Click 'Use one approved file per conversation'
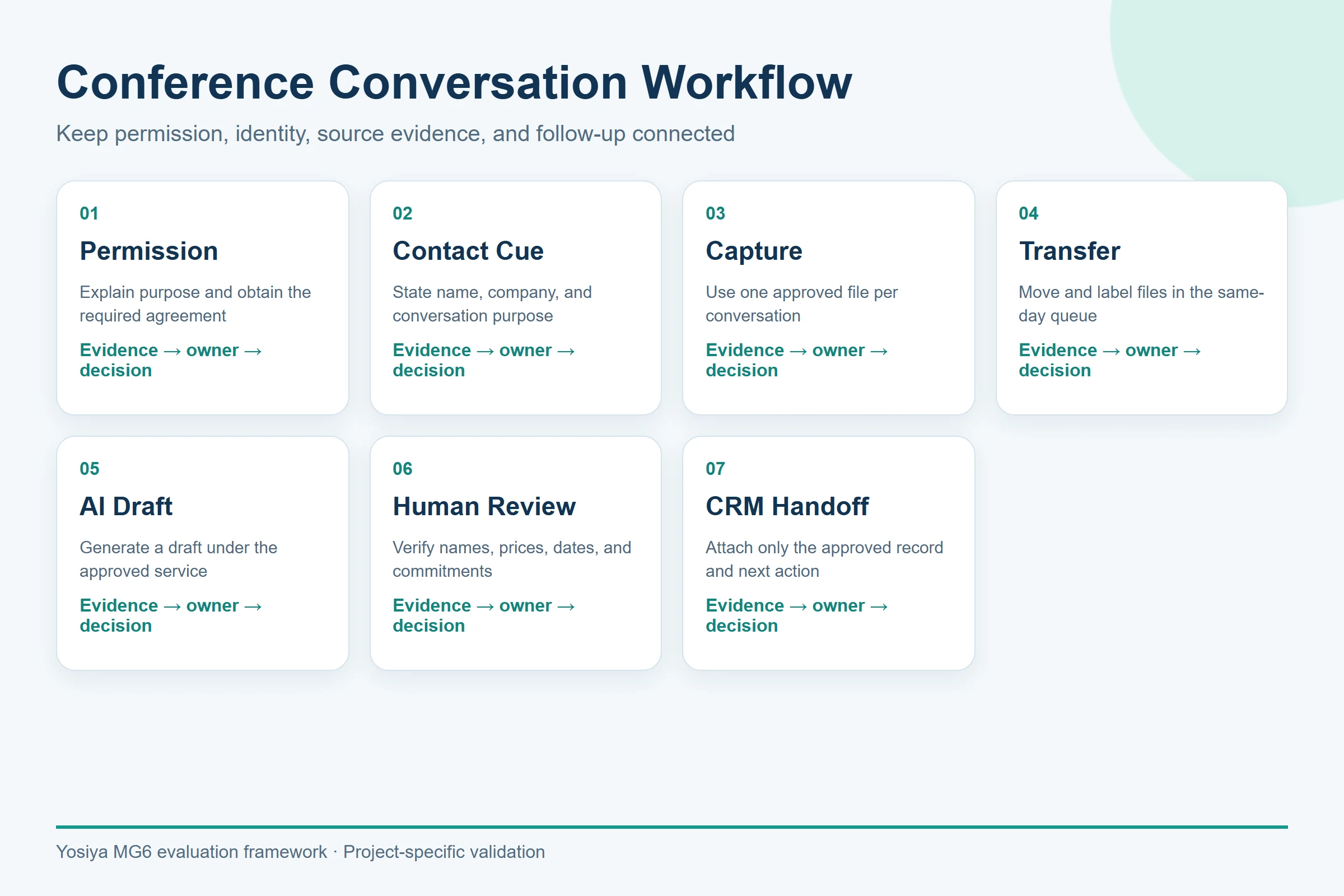This screenshot has width=1344, height=896. [x=802, y=304]
